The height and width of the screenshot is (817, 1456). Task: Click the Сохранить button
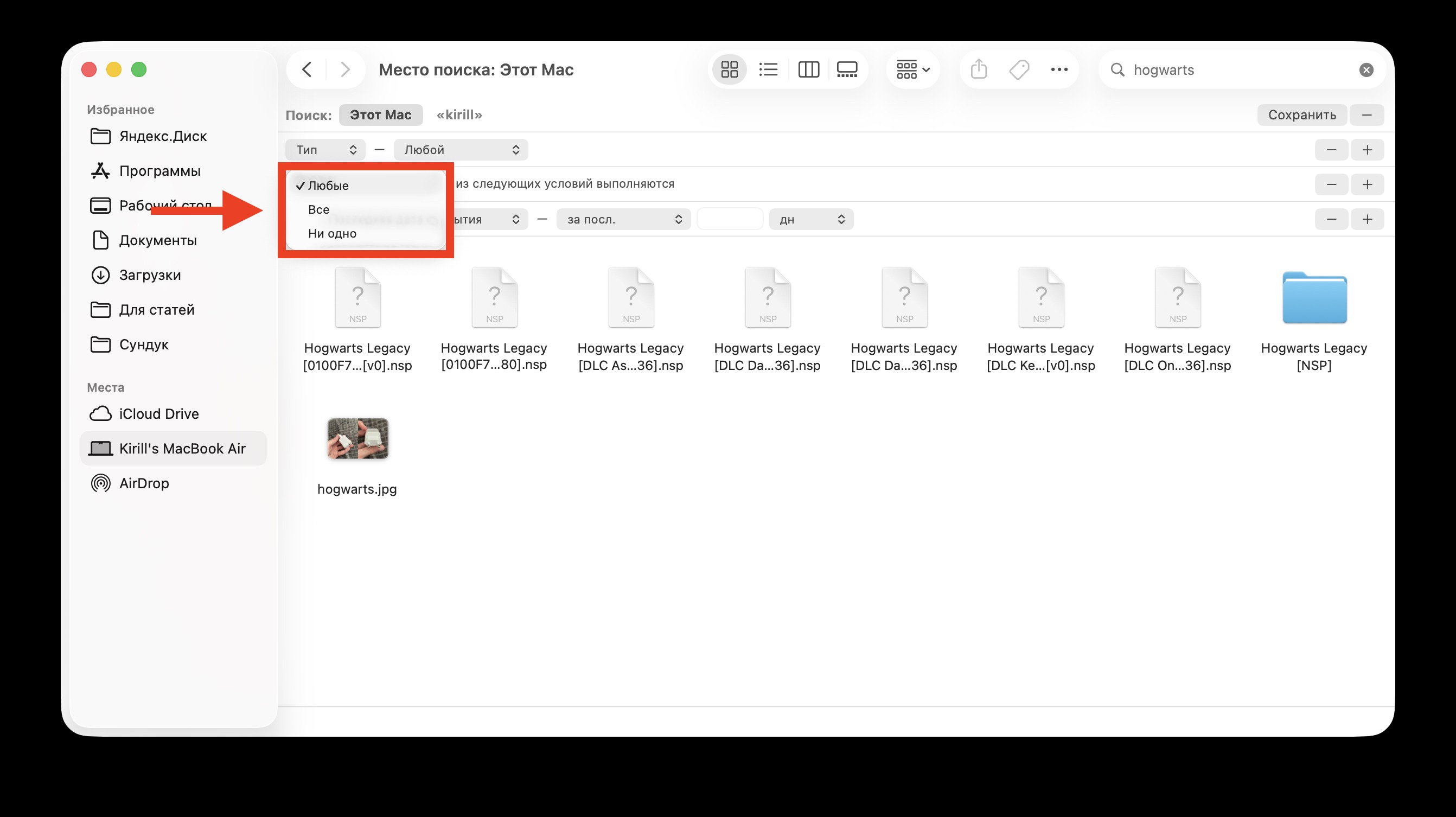1301,115
